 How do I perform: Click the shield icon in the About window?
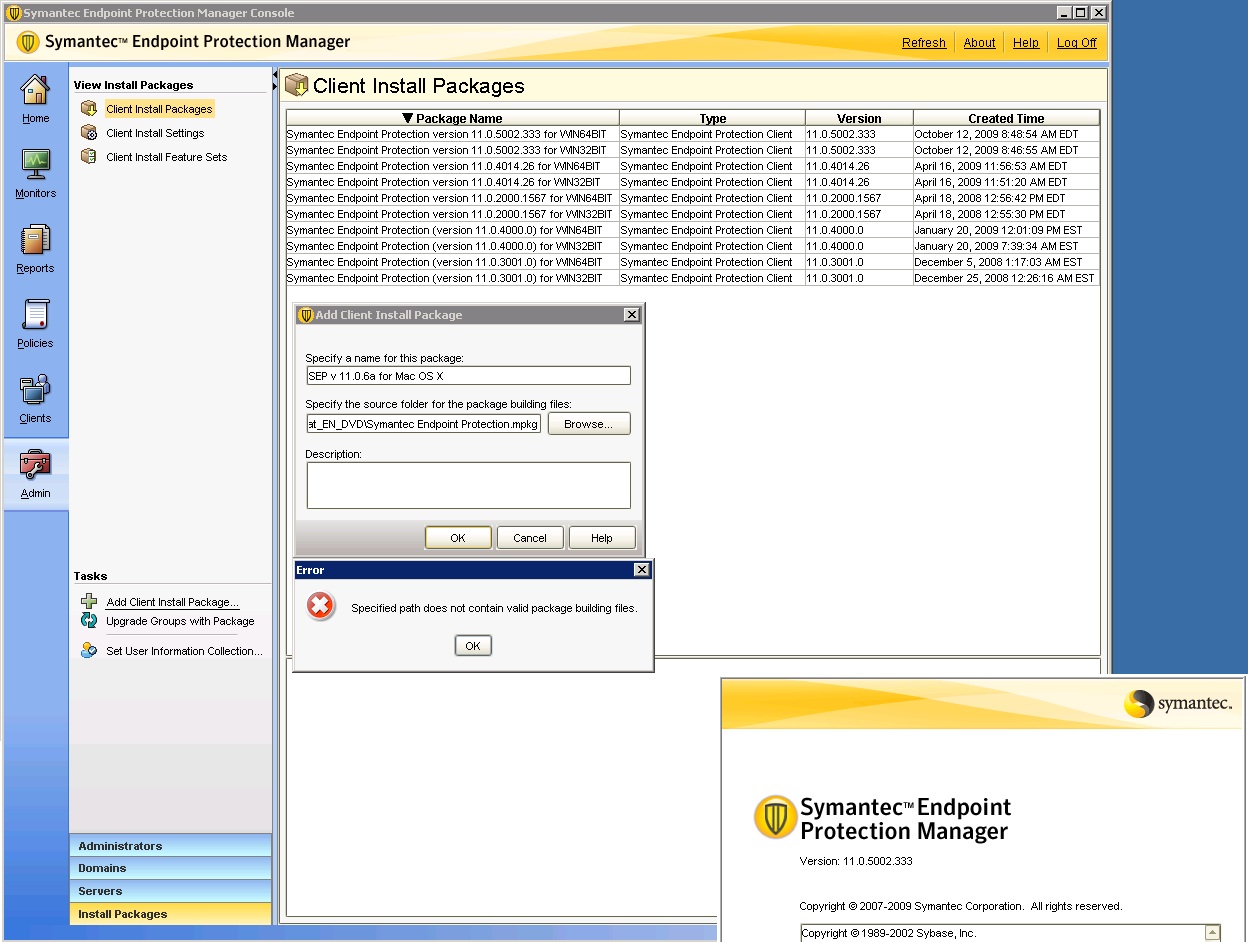pyautogui.click(x=775, y=818)
